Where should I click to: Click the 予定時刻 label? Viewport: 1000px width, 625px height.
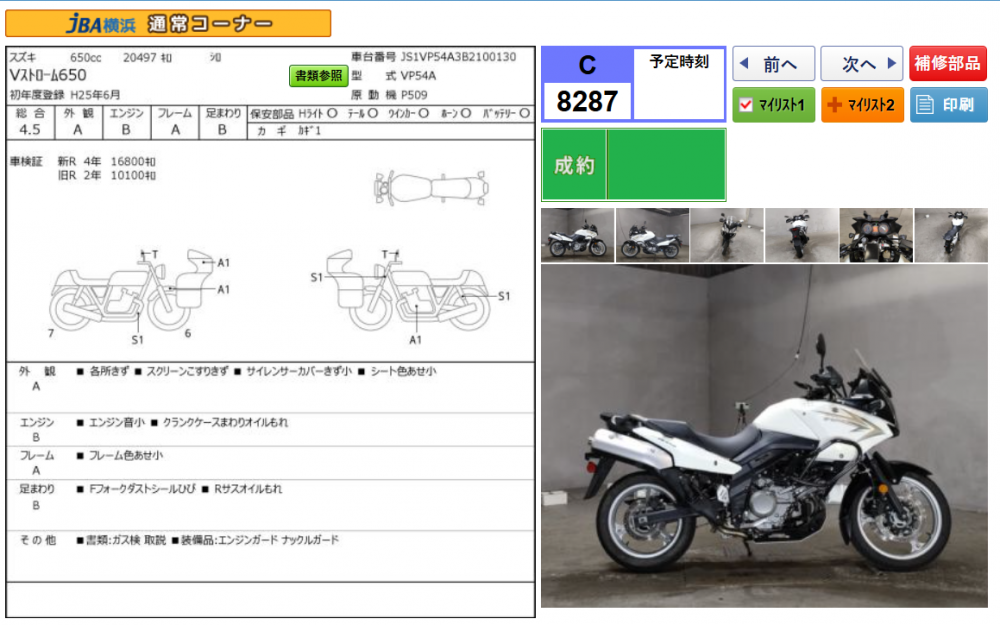coord(679,62)
